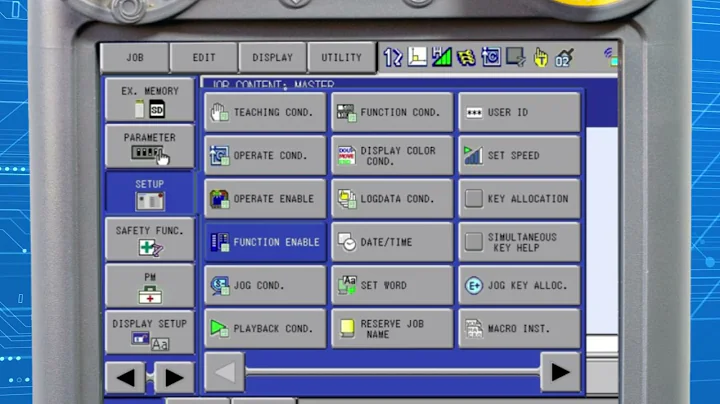Click the tool number 02 status icon
Screen dimensions: 720x404
click(x=564, y=58)
